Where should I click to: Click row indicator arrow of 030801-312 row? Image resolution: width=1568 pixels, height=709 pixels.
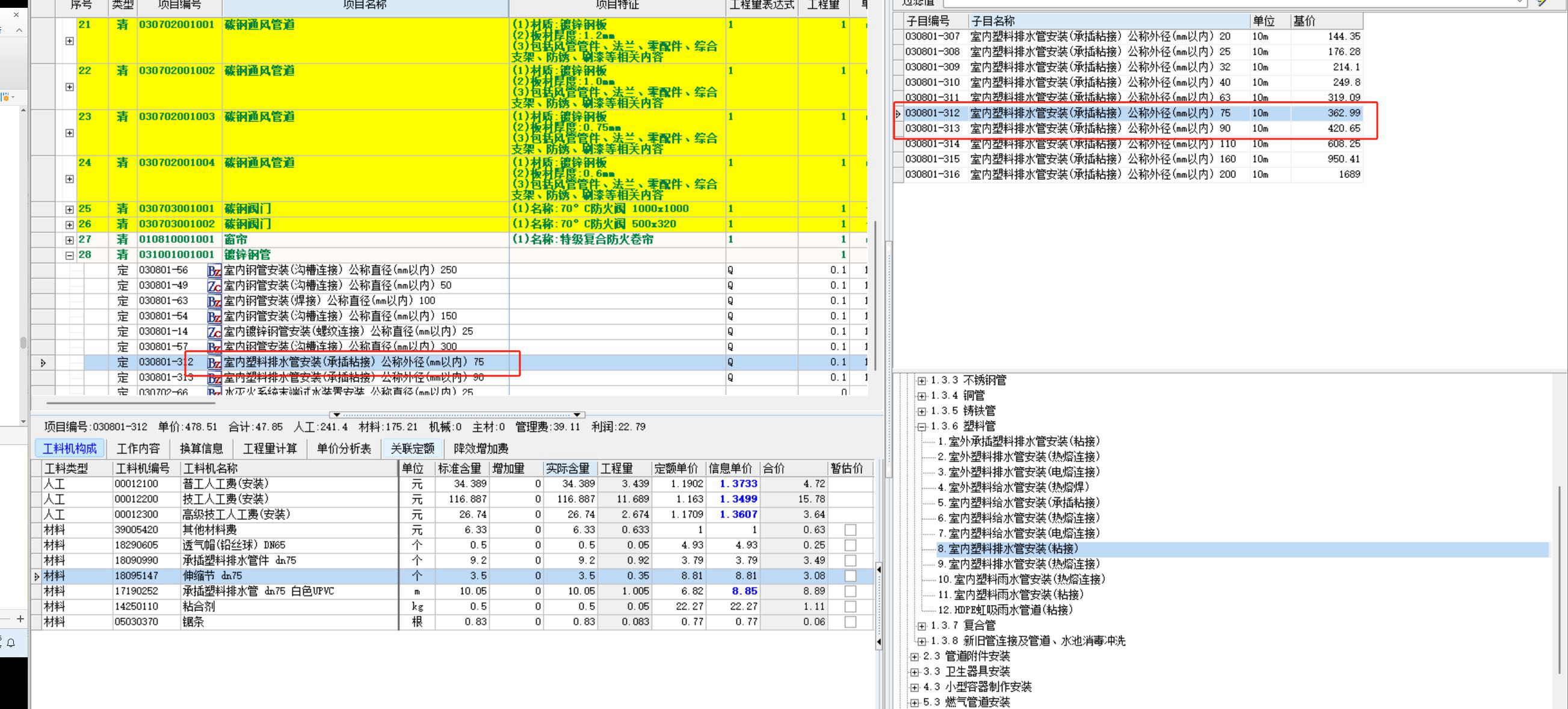43,363
